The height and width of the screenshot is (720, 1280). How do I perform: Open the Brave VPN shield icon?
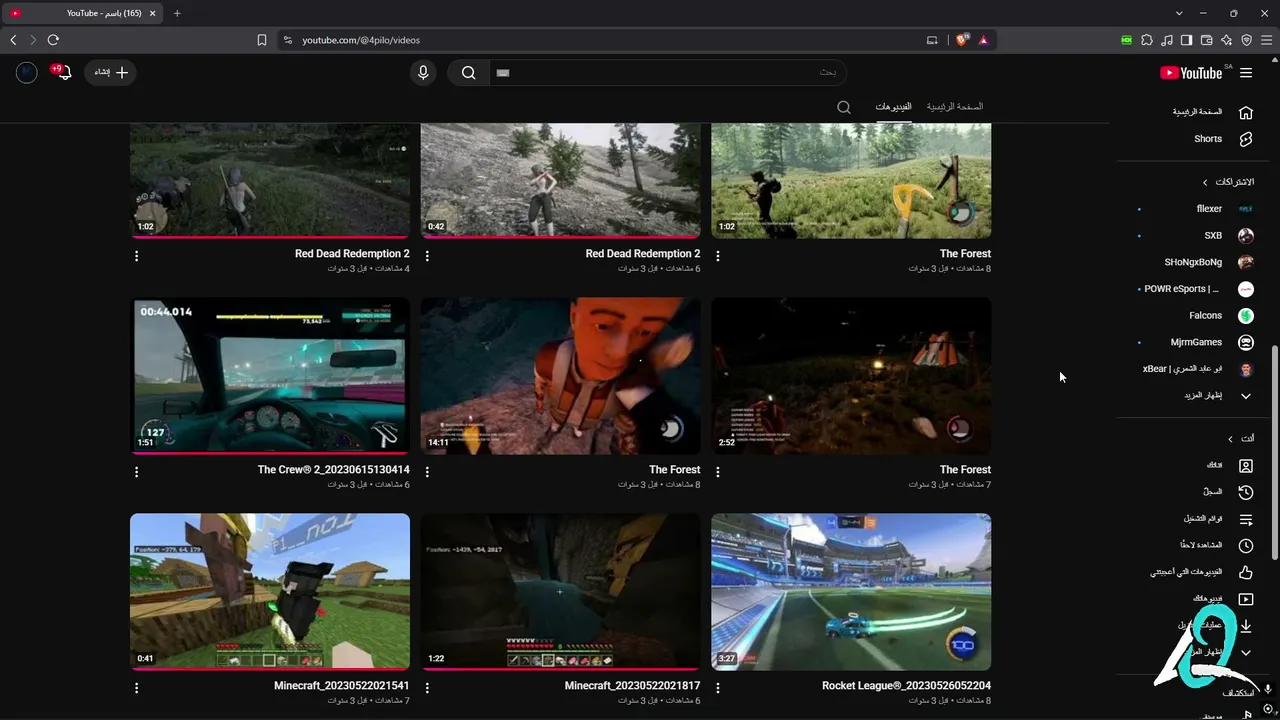(x=1246, y=40)
